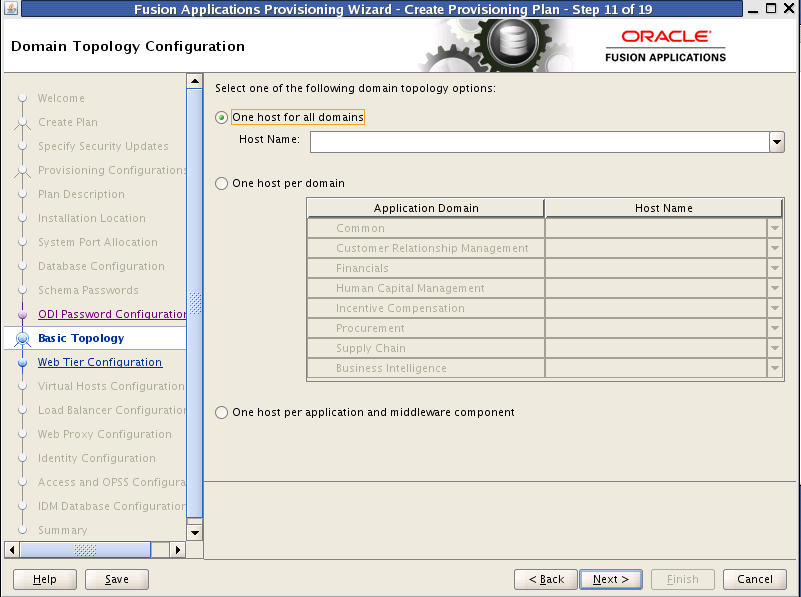Open Business Intelligence host dropdown
Viewport: 801px width, 597px height.
(x=775, y=368)
